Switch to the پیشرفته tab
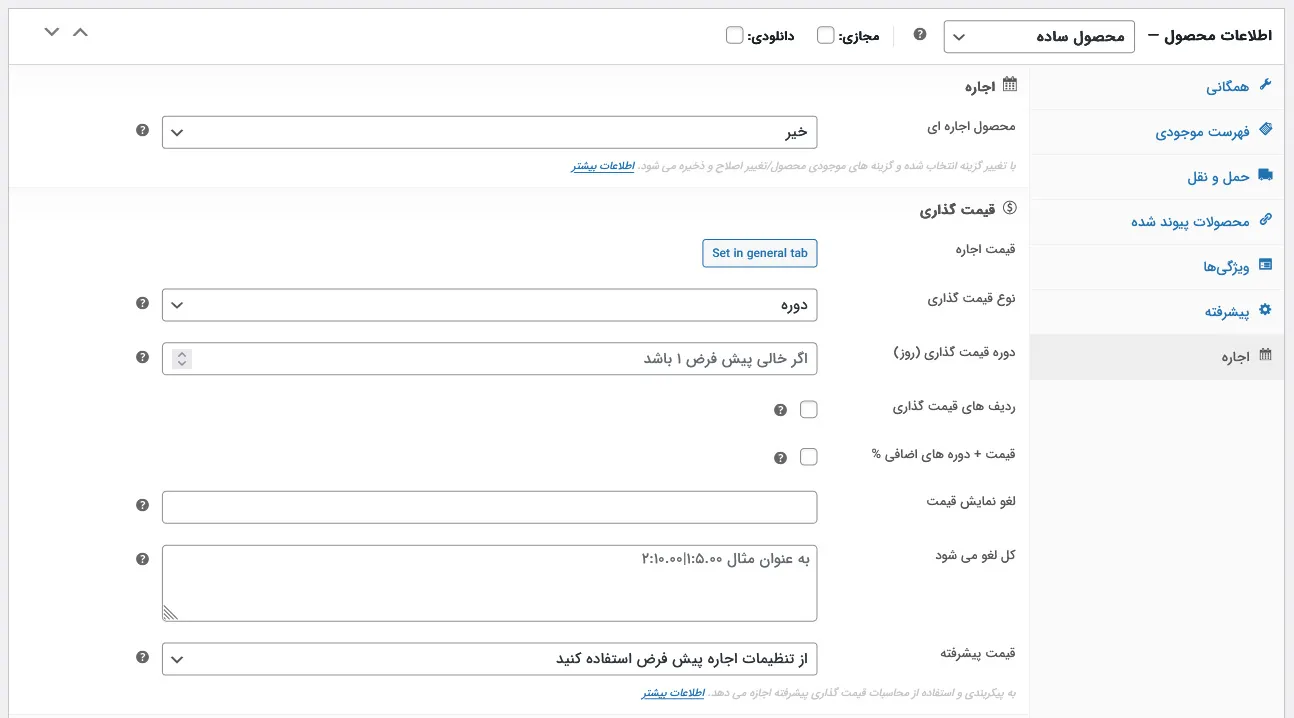Screen dimensions: 1294x718 1157,312
